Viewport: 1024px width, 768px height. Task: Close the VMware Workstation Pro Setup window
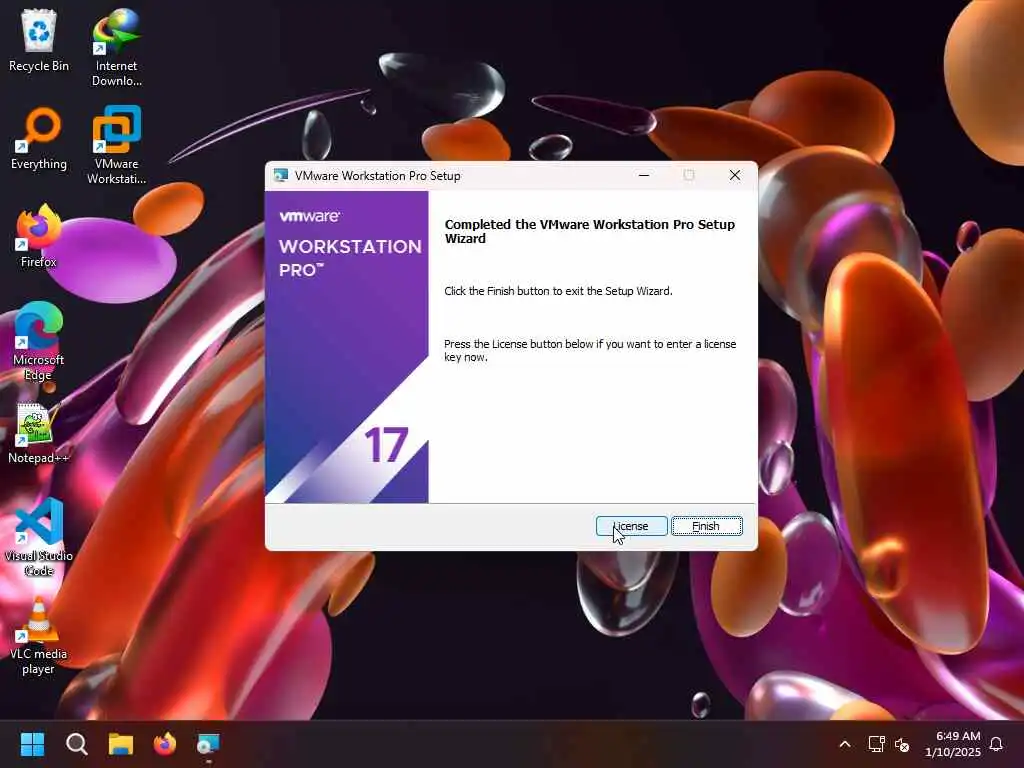[735, 175]
